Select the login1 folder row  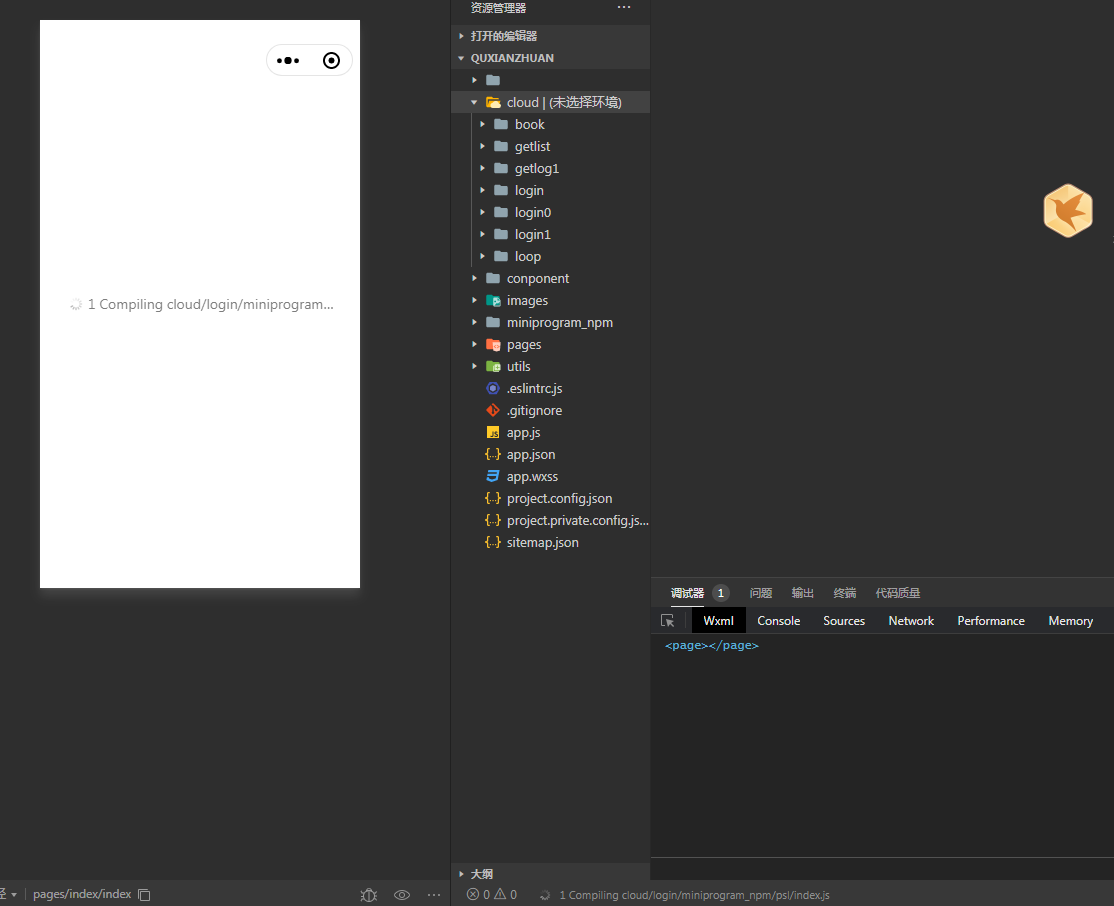pos(551,234)
